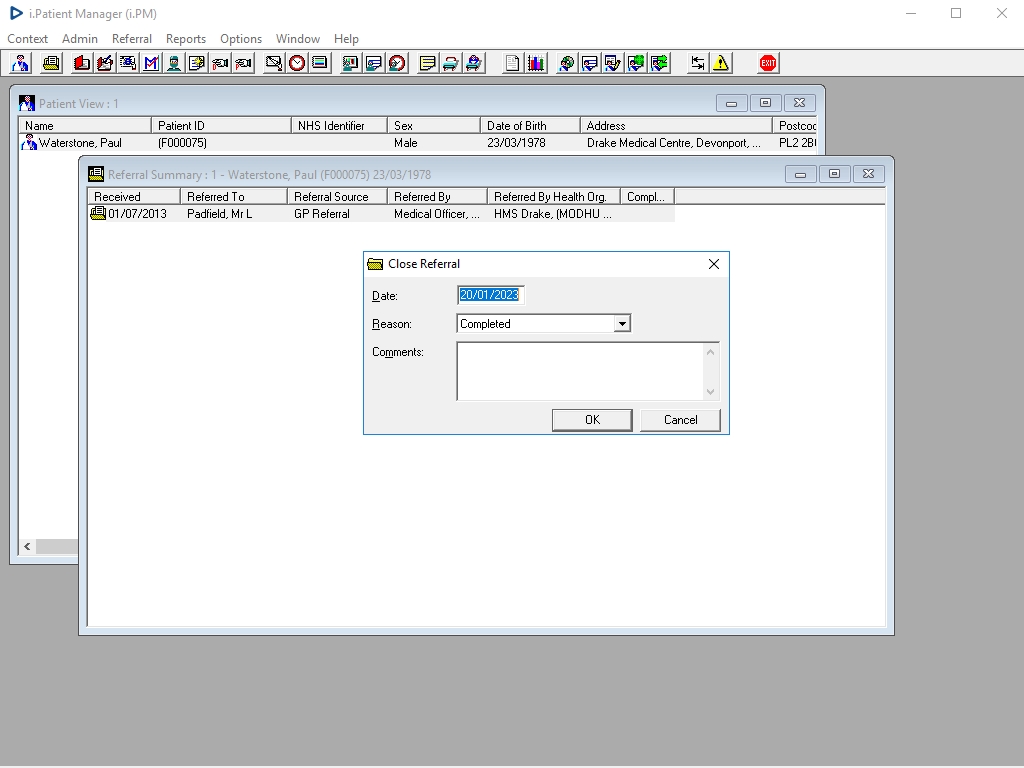The image size is (1024, 768).
Task: Click Patient View scroll-left arrow
Action: (27, 547)
